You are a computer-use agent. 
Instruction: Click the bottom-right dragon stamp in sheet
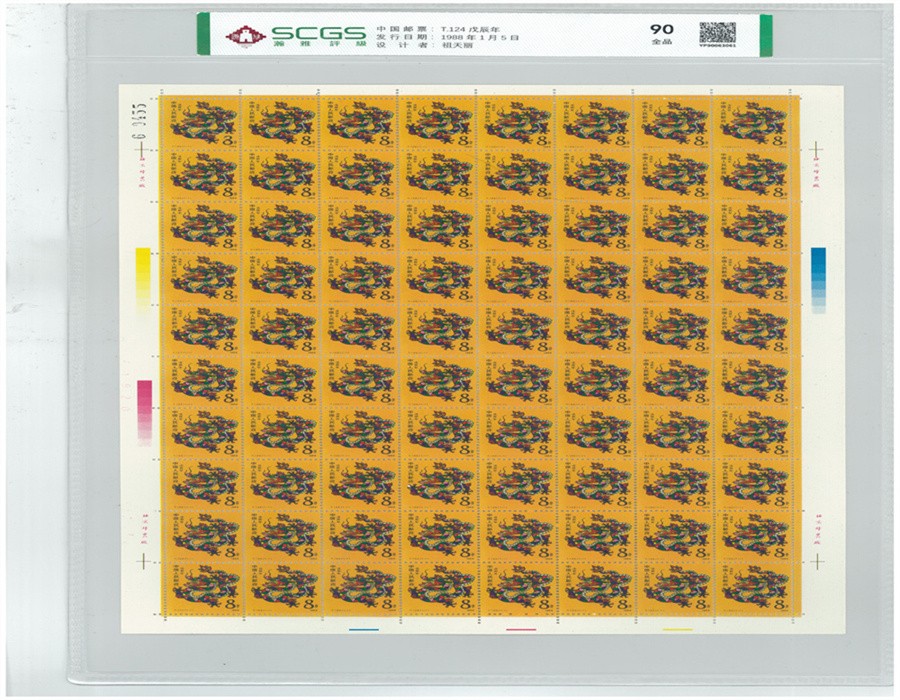[753, 589]
